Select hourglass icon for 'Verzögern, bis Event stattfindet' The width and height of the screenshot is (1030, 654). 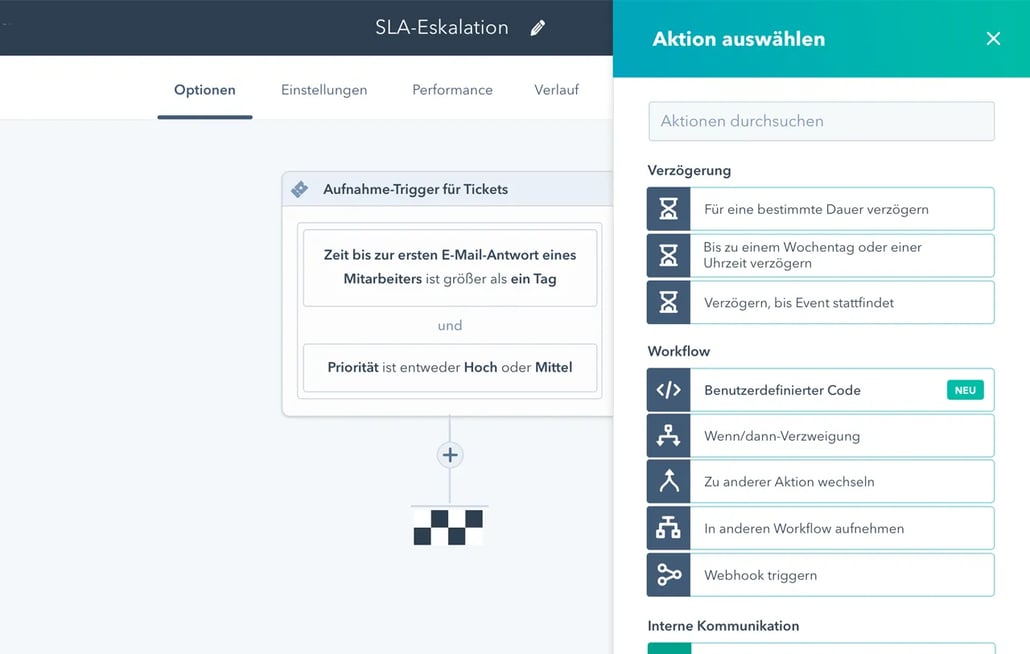(669, 302)
